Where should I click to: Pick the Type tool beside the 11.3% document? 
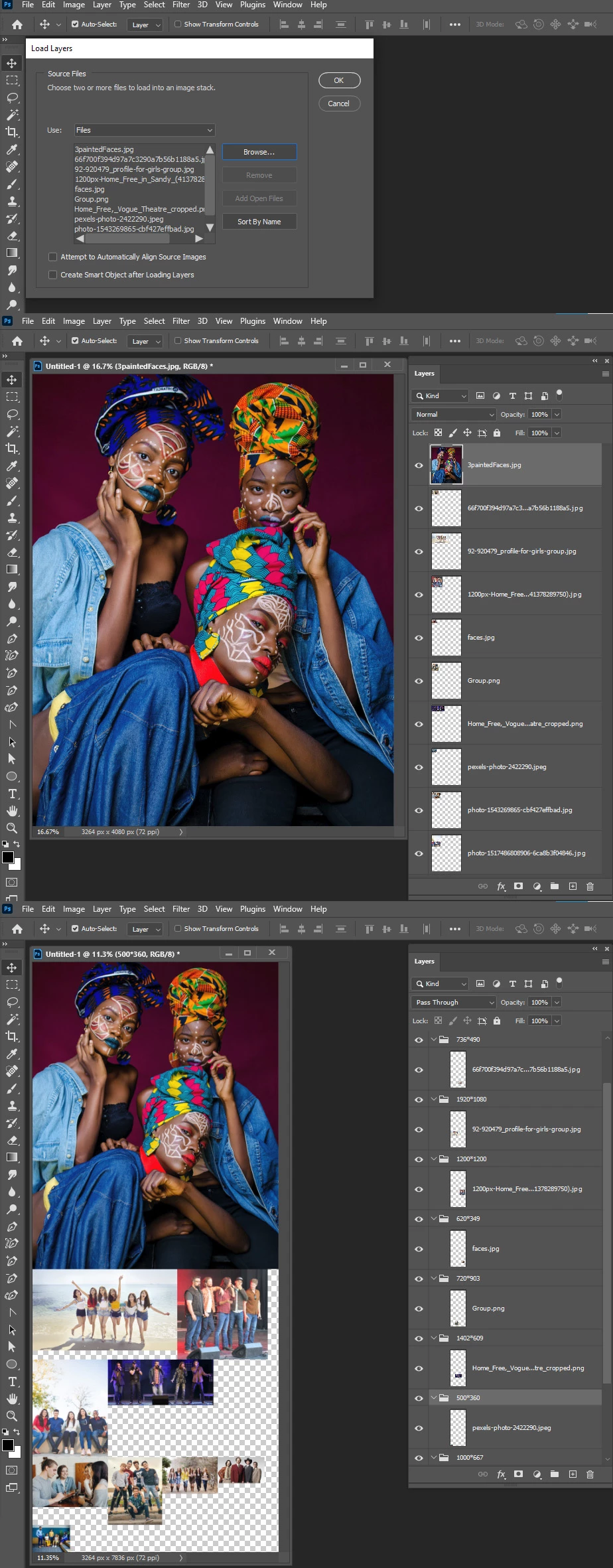pyautogui.click(x=12, y=1382)
